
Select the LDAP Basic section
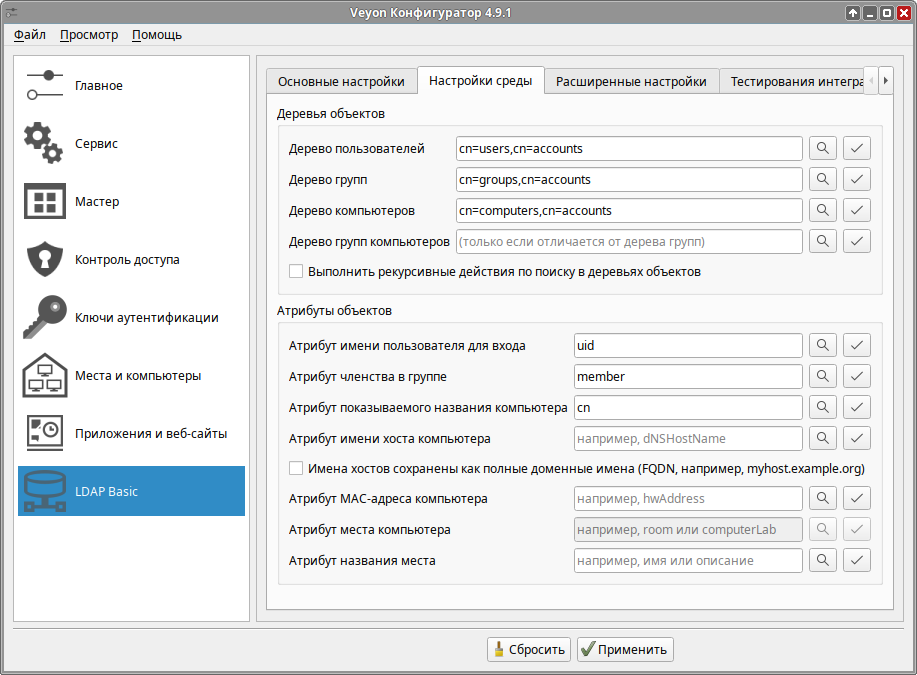coord(132,491)
